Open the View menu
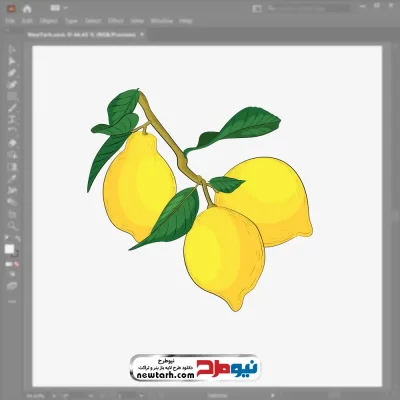 tap(137, 21)
